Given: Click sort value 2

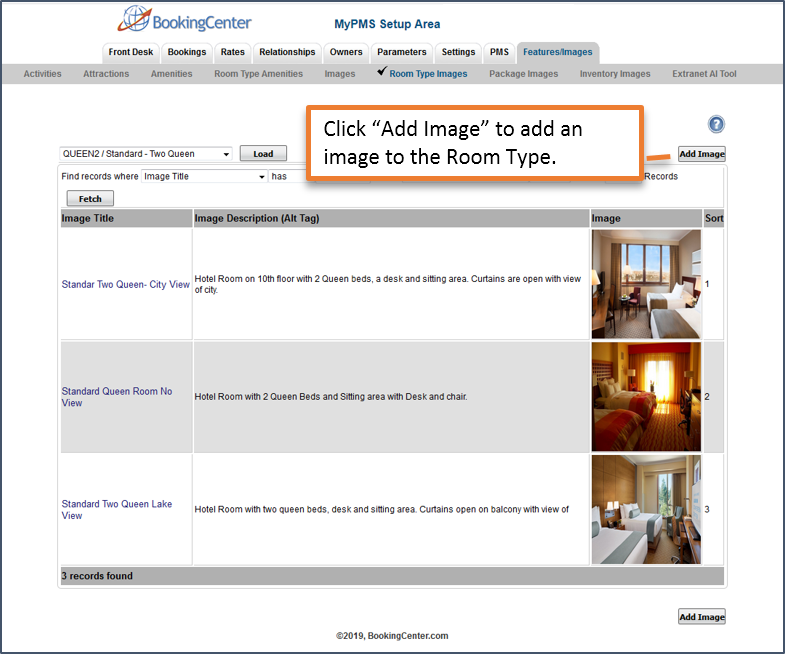Looking at the screenshot, I should pyautogui.click(x=707, y=397).
